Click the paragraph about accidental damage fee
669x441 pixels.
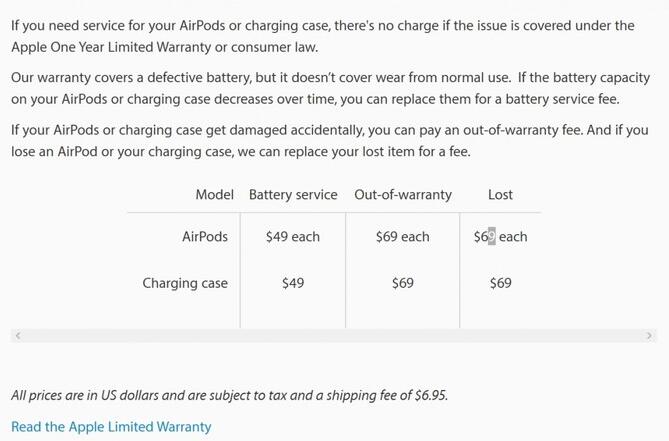(330, 141)
